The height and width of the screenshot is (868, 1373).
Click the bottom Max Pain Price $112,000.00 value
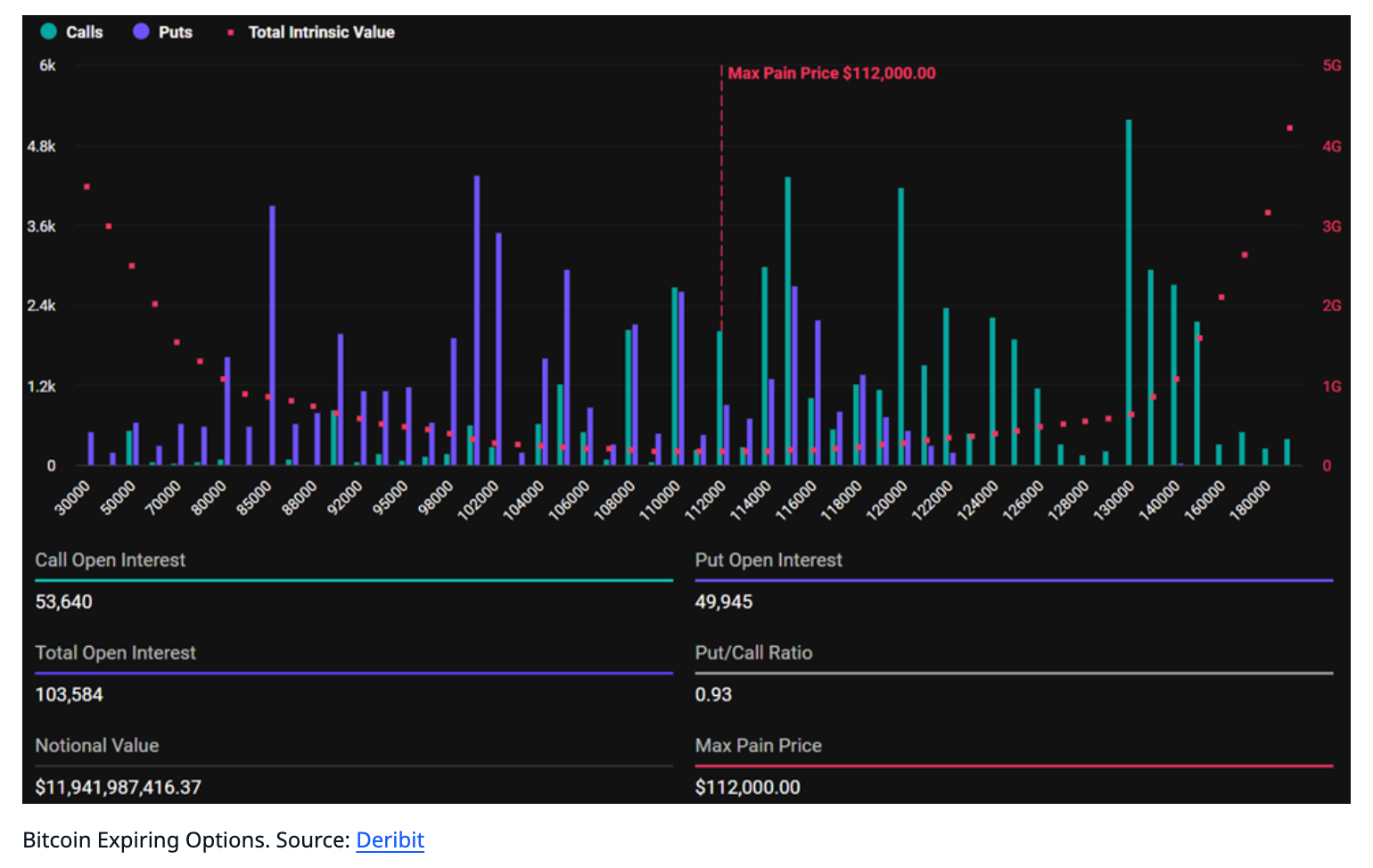point(747,787)
